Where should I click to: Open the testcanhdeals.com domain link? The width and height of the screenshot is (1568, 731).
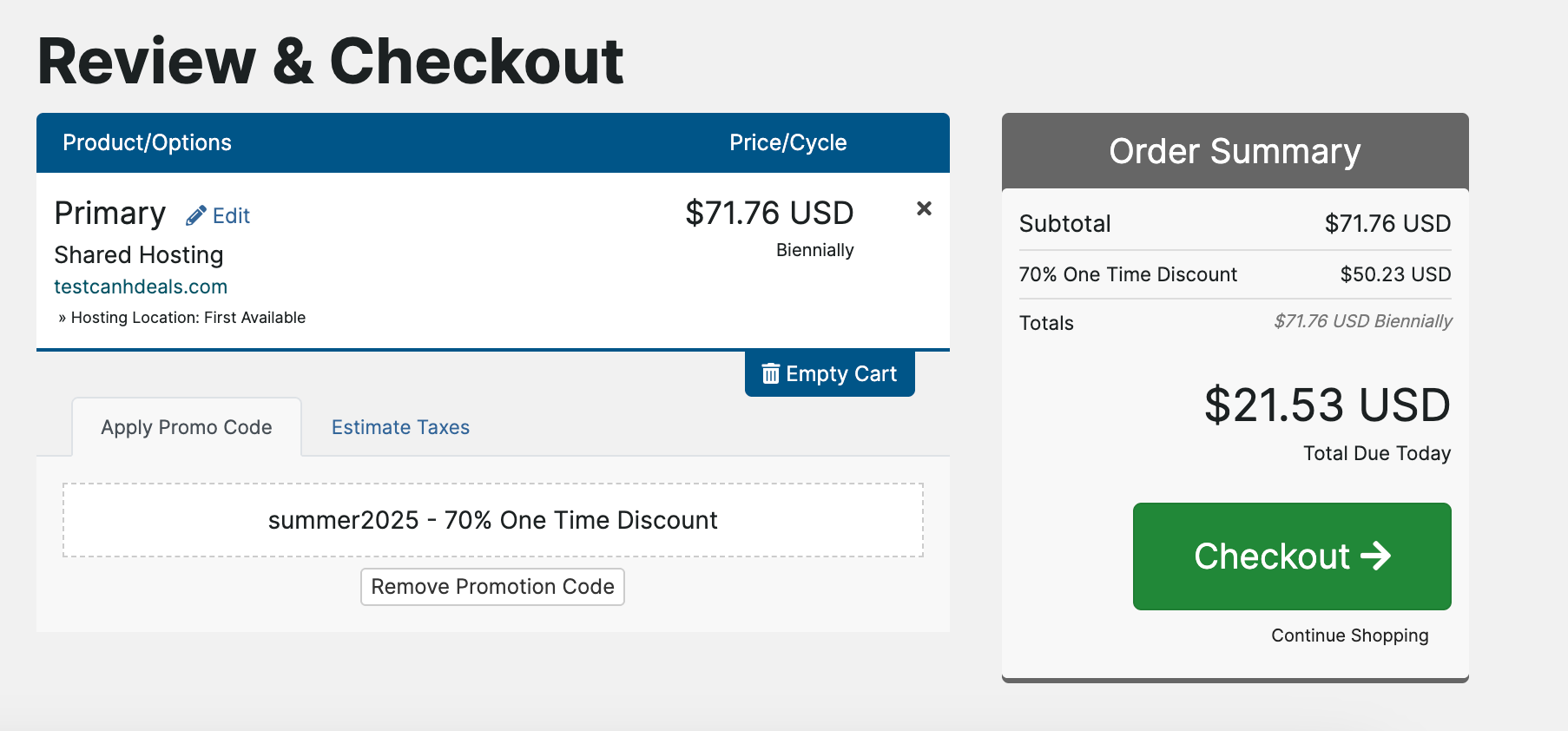(x=141, y=286)
